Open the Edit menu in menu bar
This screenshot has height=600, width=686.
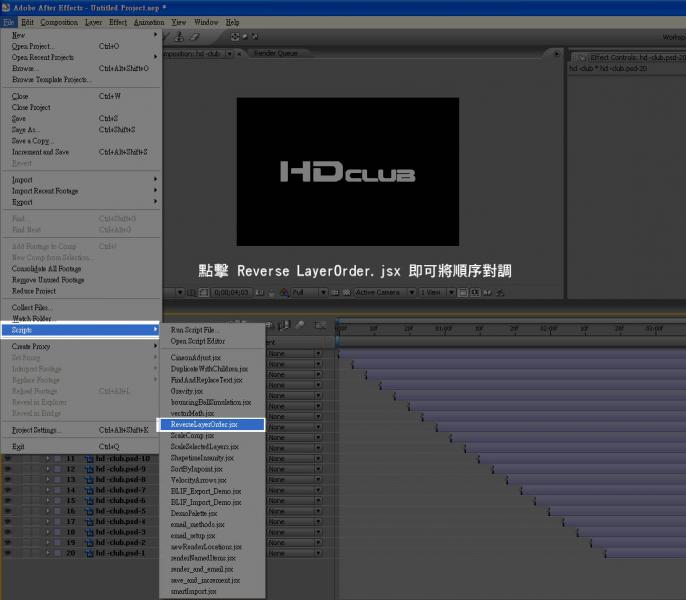pos(27,21)
